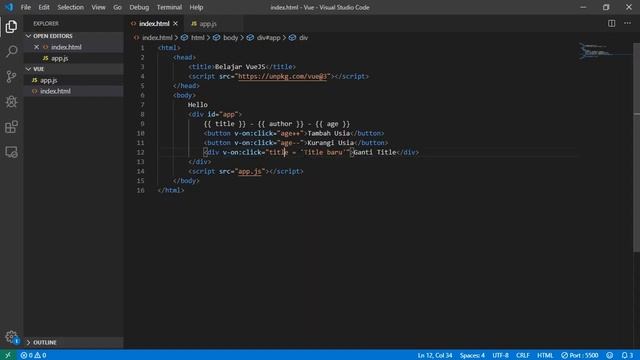This screenshot has height=360, width=640.
Task: Click the body breadcrumb item
Action: 230,38
